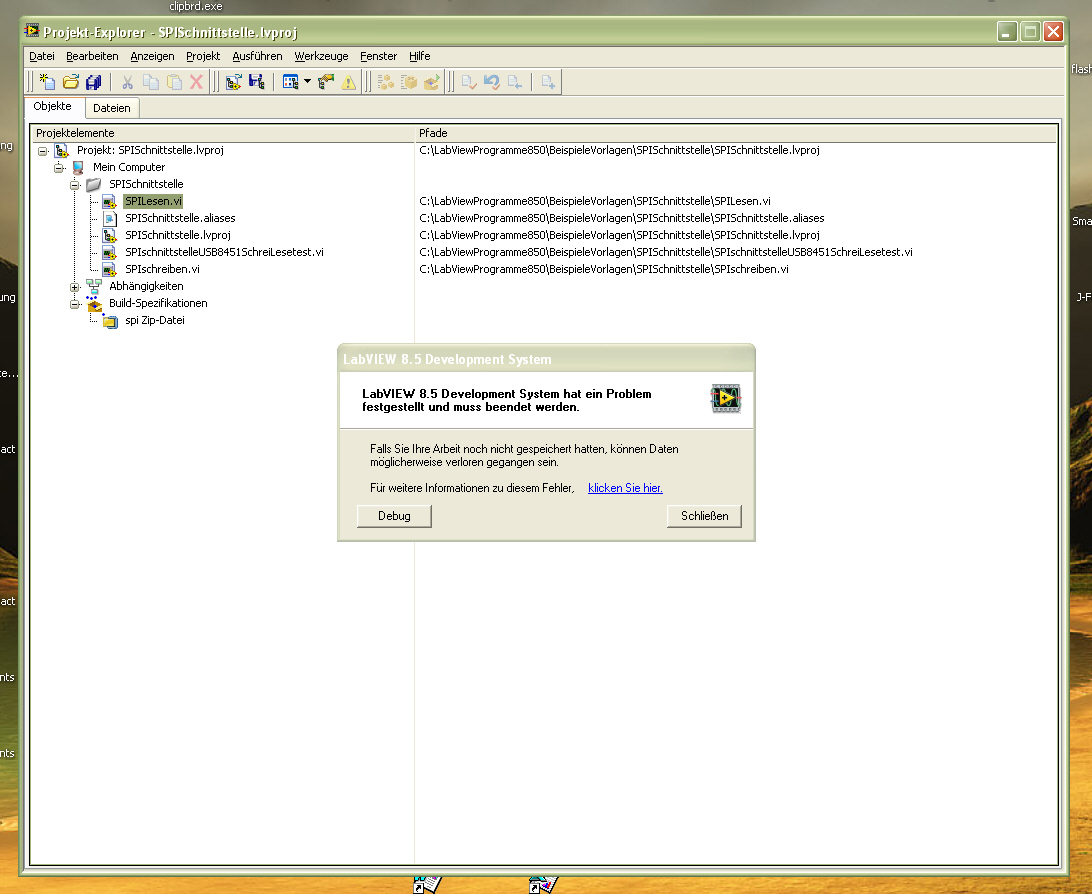Select the Mein Computer label
This screenshot has width=1092, height=894.
pos(129,167)
